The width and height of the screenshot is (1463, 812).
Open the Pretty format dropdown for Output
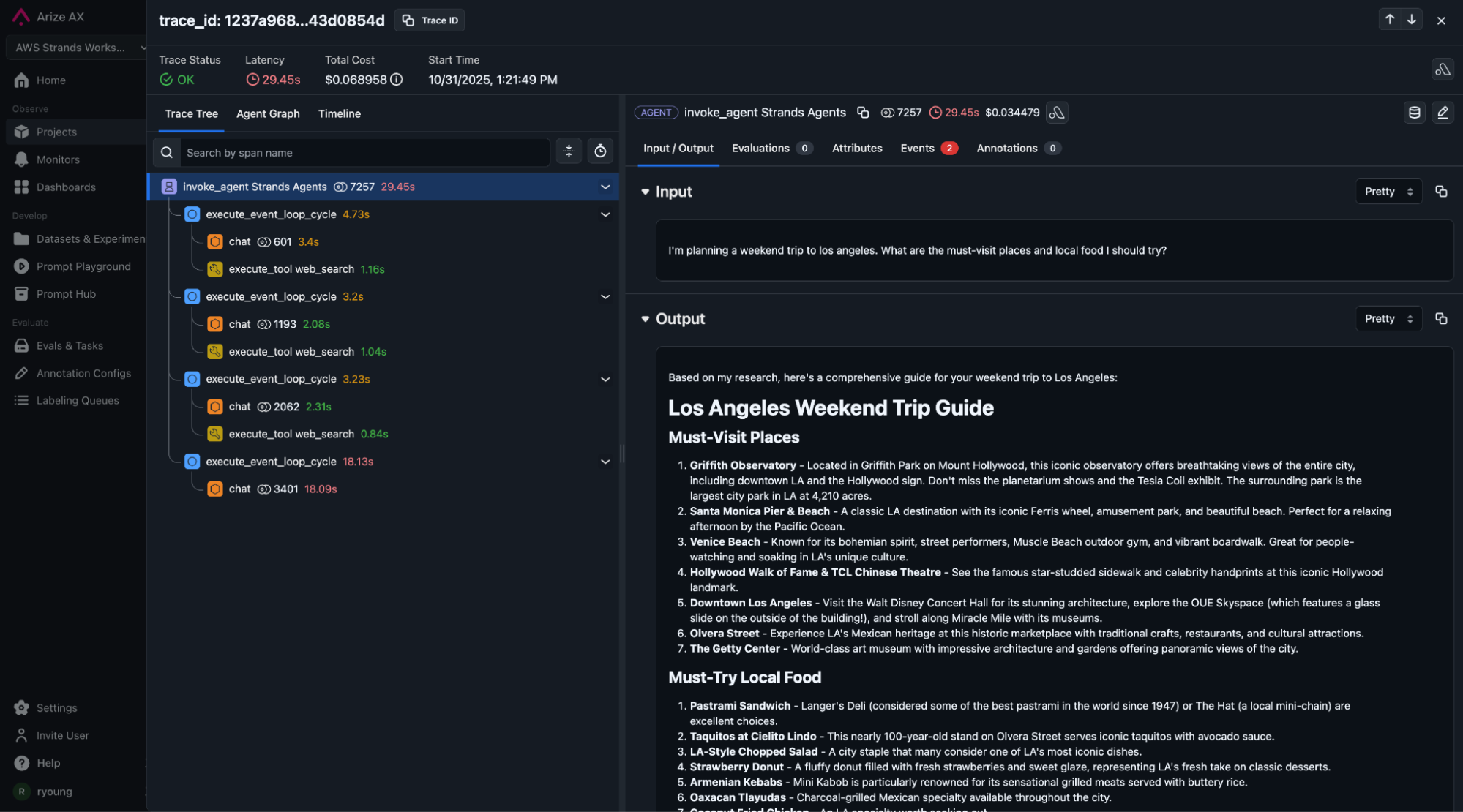[x=1388, y=318]
